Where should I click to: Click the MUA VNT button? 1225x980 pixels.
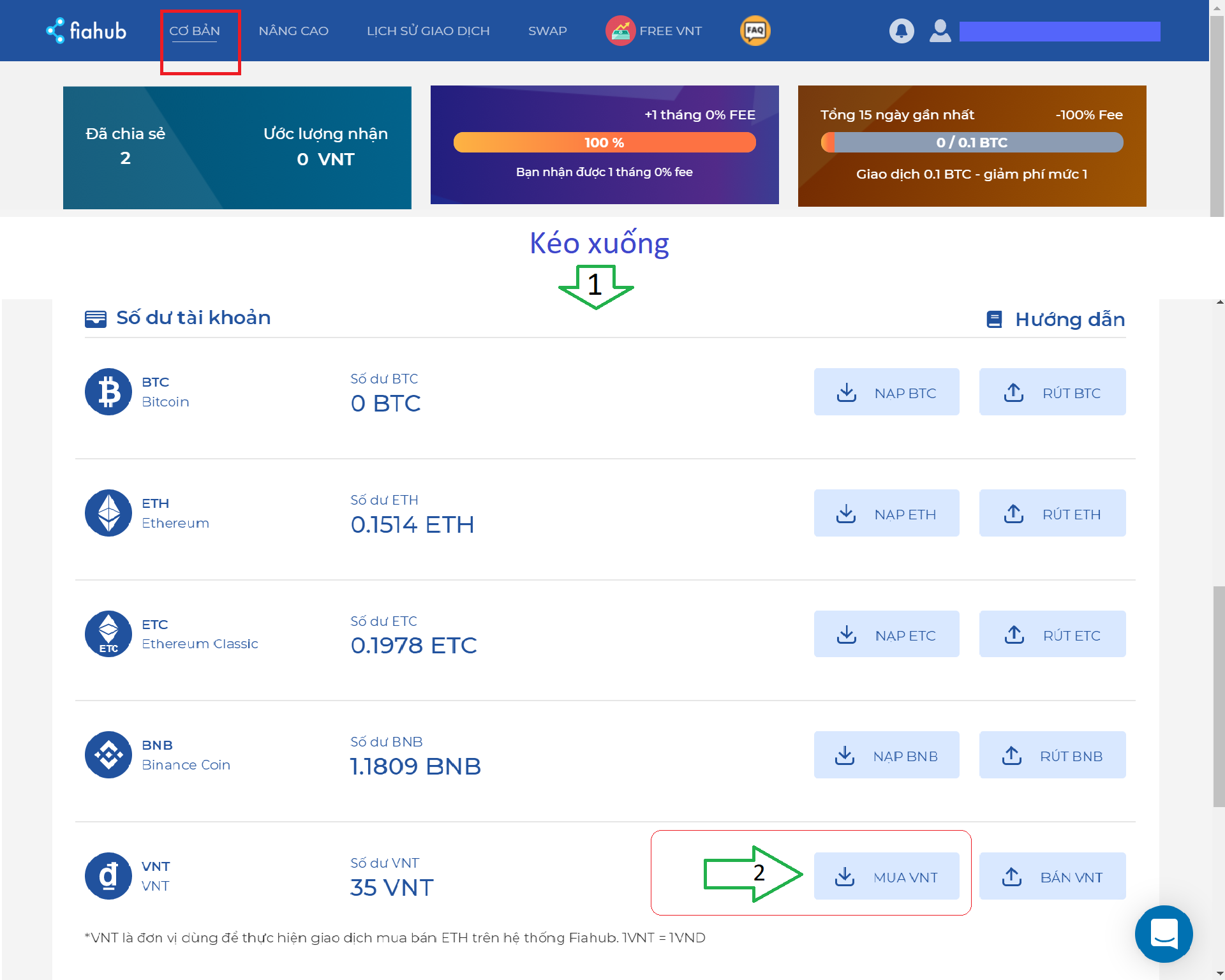click(886, 876)
